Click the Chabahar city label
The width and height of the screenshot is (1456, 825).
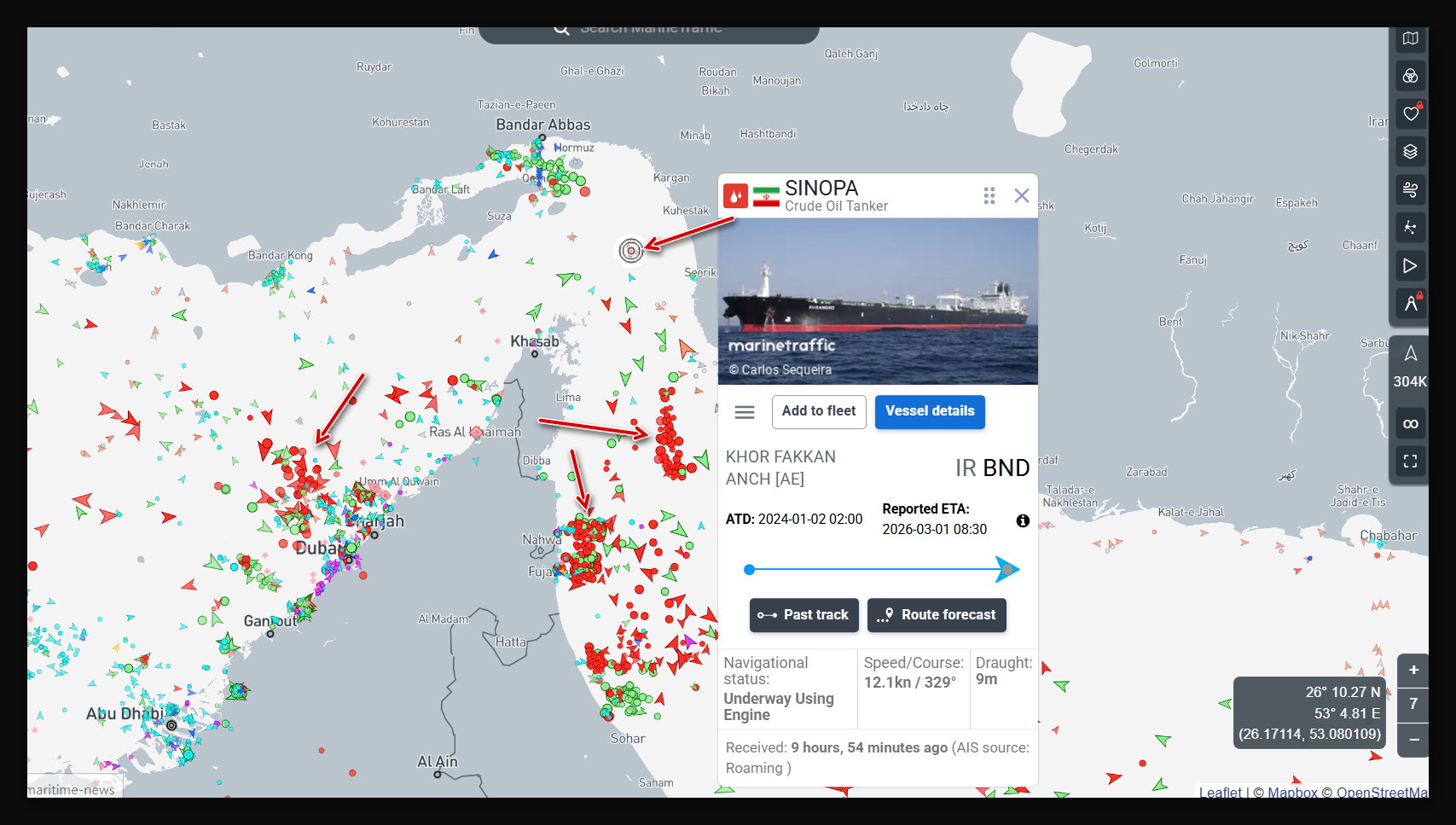1389,536
